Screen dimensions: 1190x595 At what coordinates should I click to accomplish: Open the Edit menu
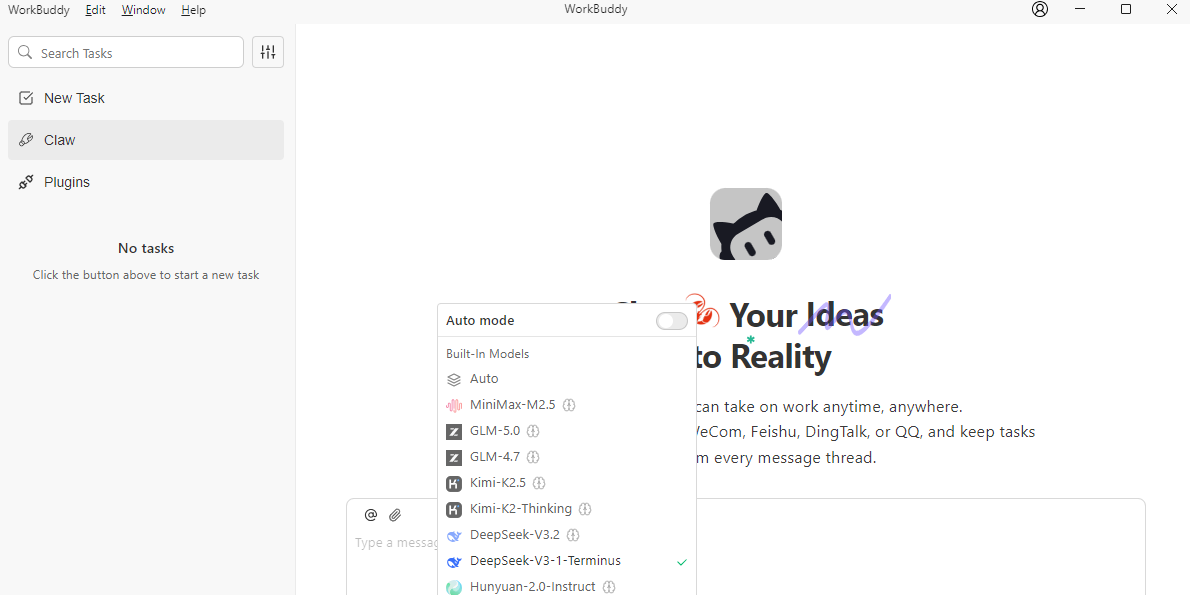(x=95, y=10)
